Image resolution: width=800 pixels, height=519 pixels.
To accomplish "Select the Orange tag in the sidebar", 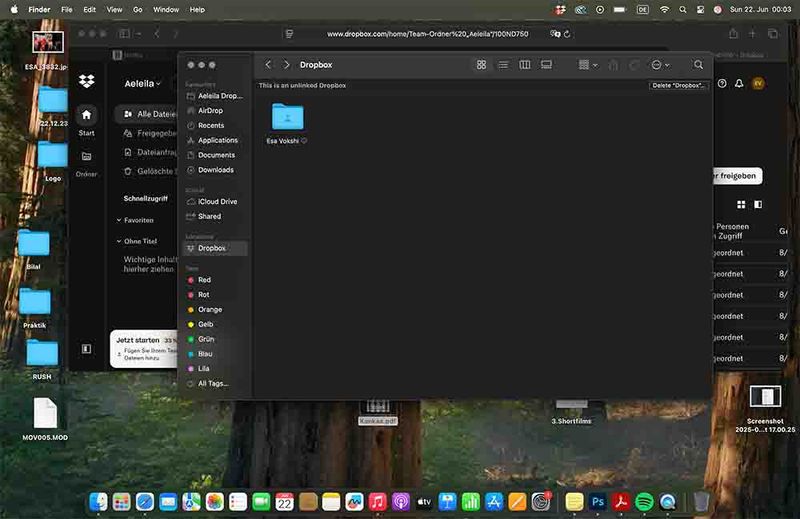I will pyautogui.click(x=209, y=310).
